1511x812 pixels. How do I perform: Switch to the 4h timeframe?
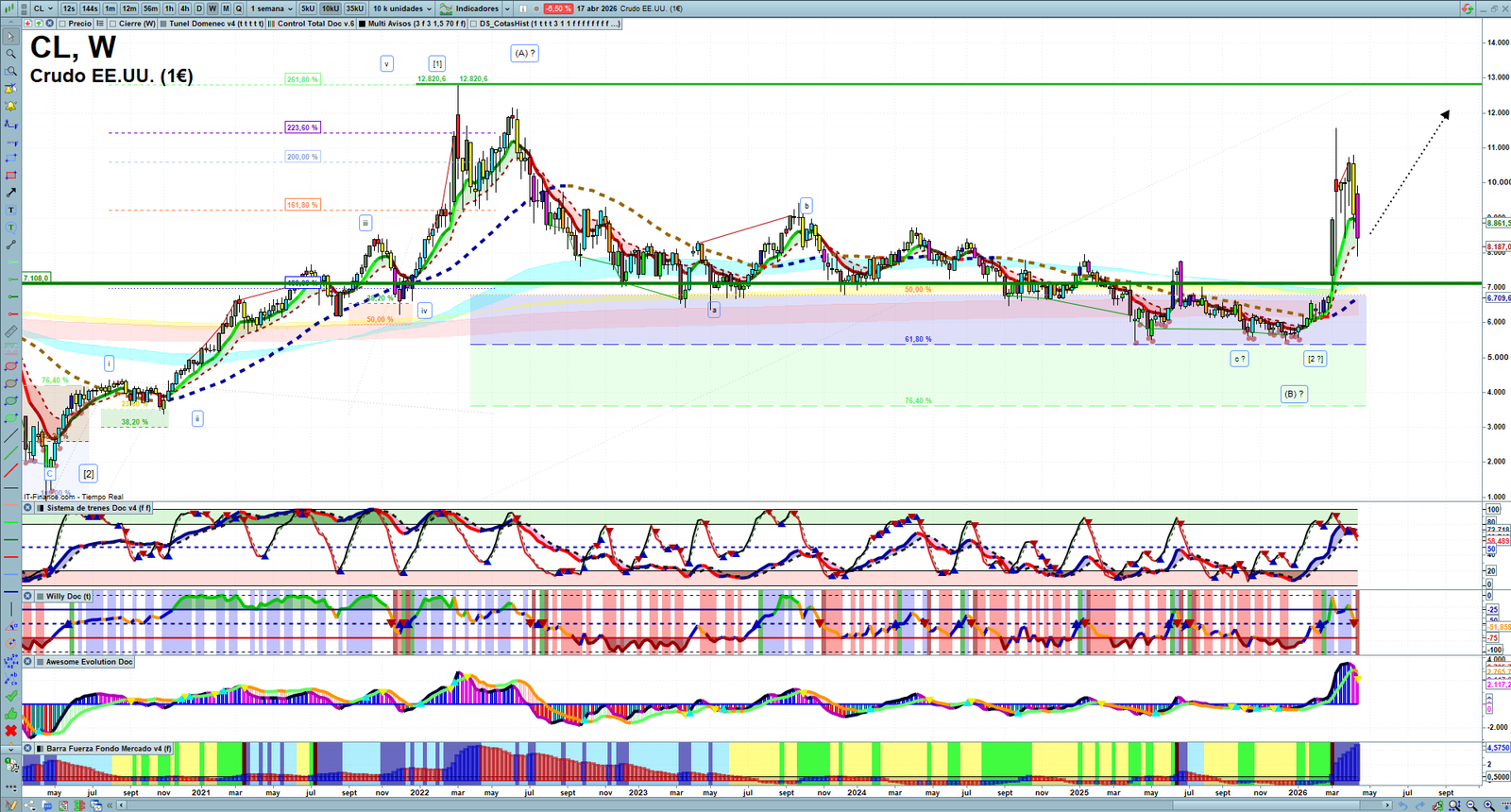[x=185, y=8]
